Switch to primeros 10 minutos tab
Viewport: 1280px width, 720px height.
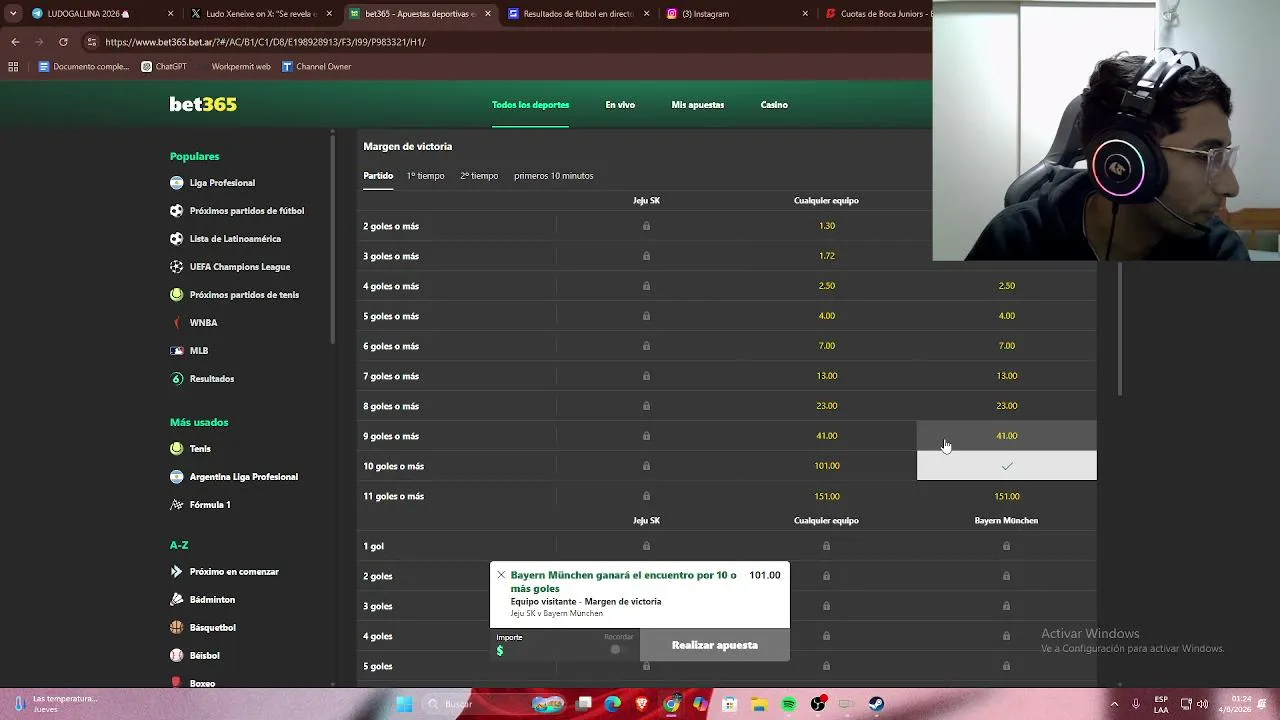click(554, 176)
